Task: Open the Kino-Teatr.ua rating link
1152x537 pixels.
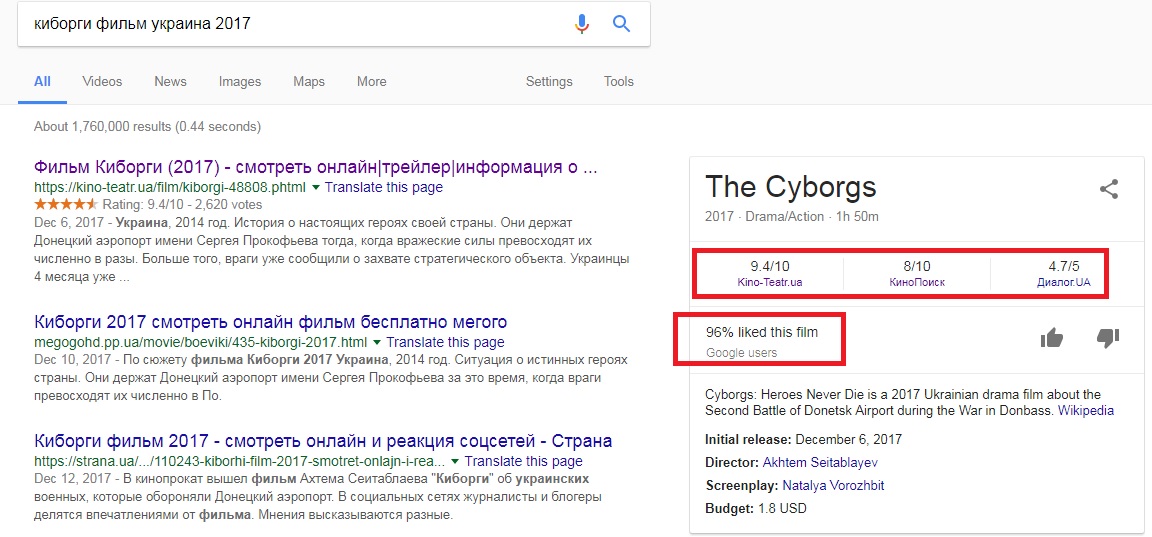Action: tap(769, 283)
